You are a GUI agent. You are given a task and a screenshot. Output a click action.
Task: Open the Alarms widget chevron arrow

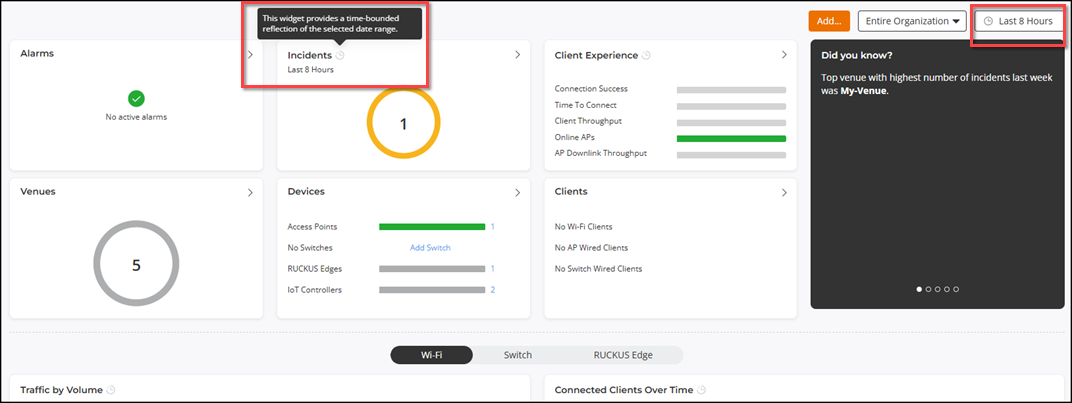[x=250, y=55]
